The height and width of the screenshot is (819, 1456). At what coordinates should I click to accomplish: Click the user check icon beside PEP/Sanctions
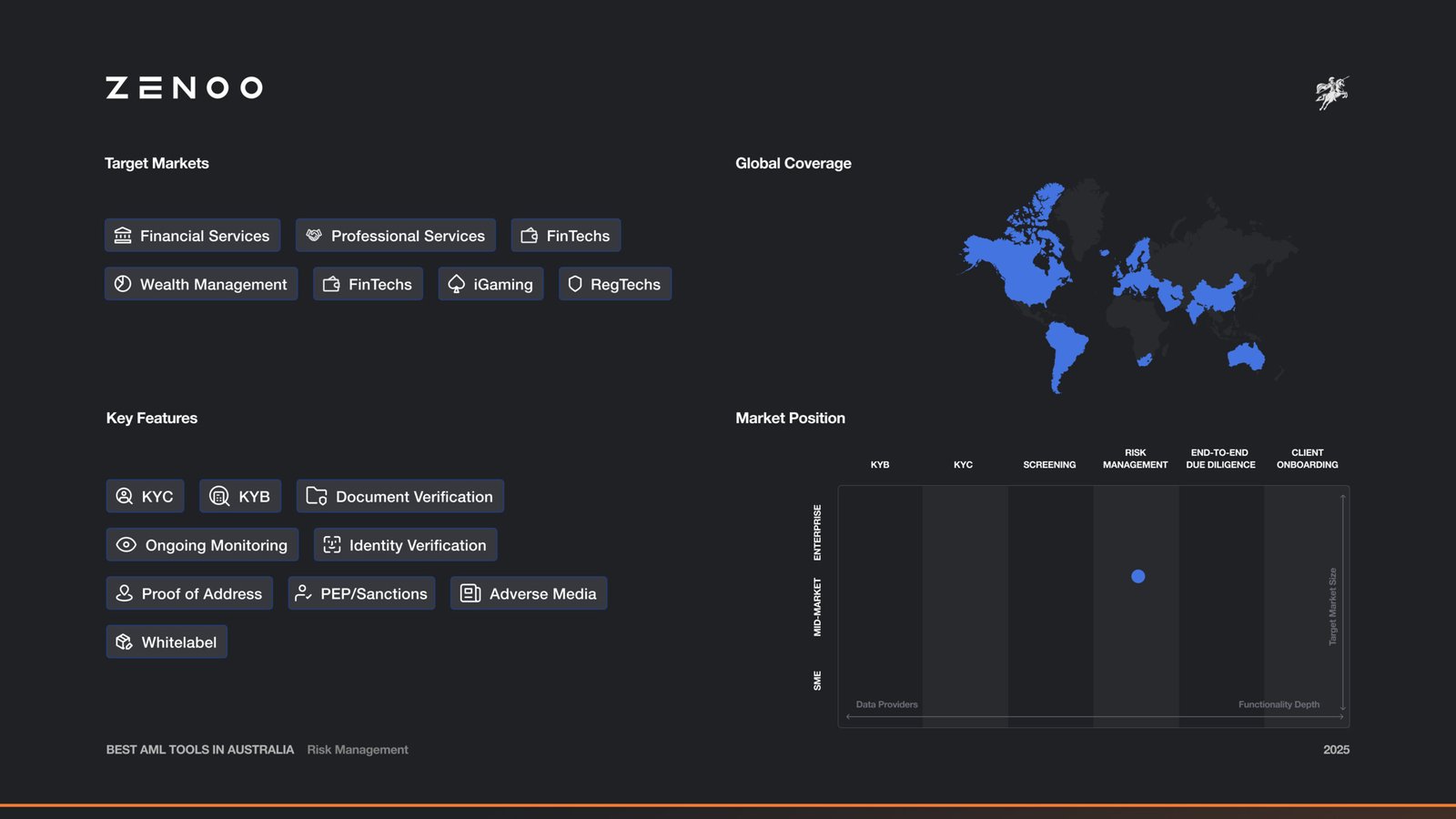pyautogui.click(x=303, y=593)
